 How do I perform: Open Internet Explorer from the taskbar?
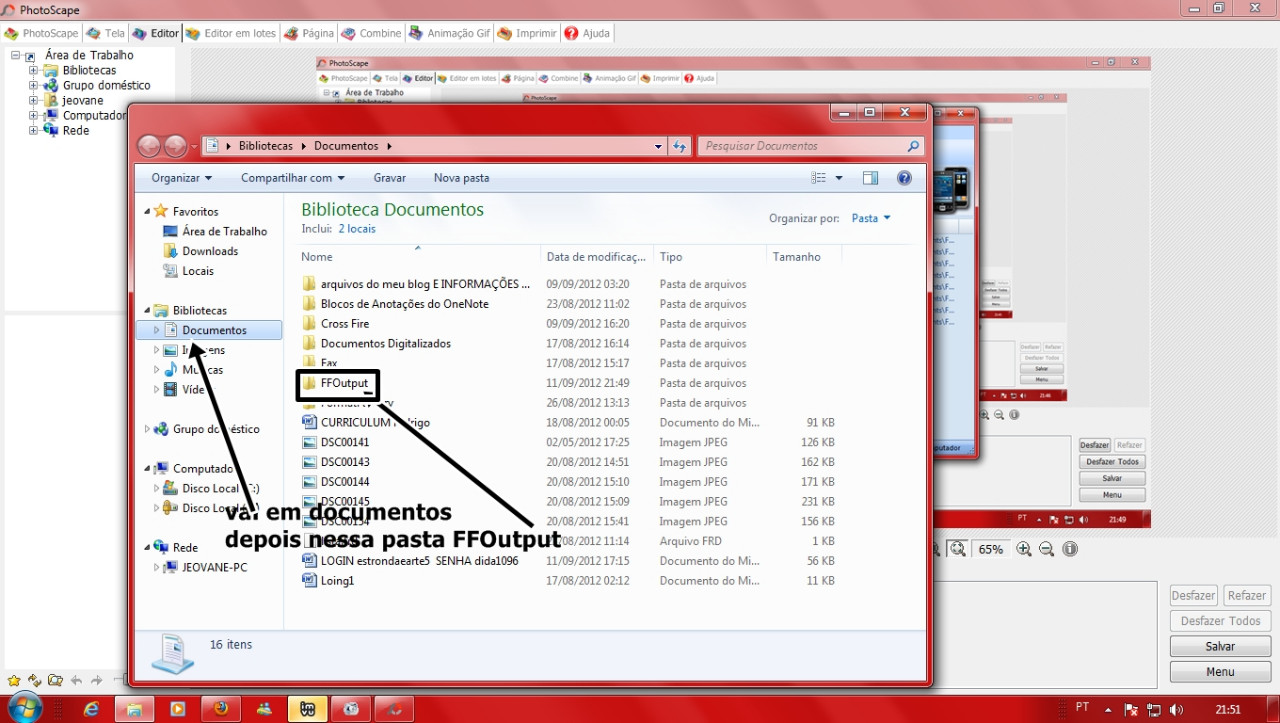tap(92, 708)
